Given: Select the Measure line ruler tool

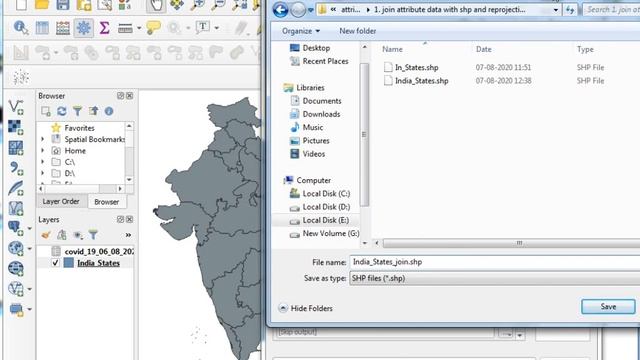Looking at the screenshot, I should [x=125, y=28].
